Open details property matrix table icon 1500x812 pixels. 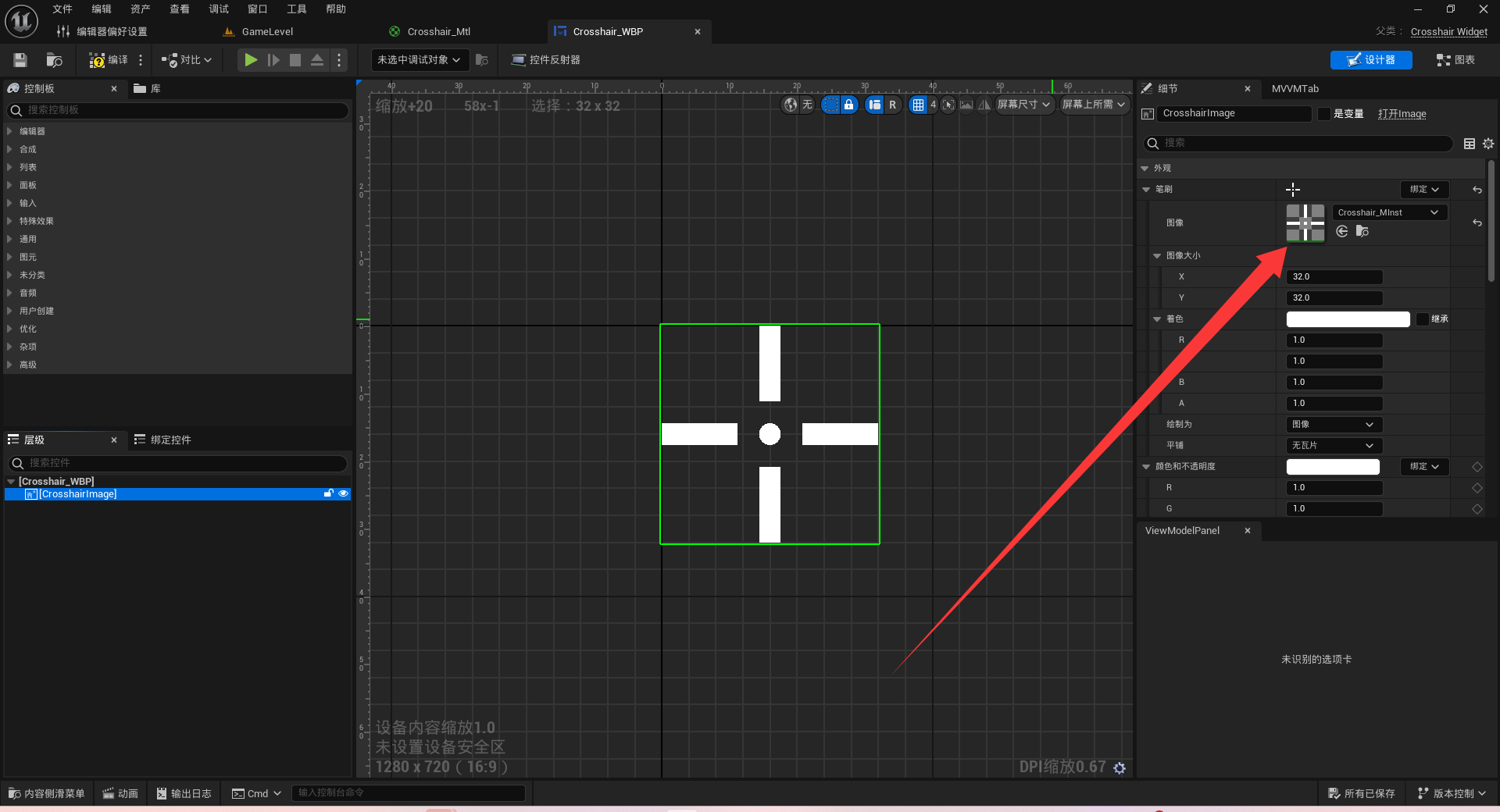pos(1470,144)
